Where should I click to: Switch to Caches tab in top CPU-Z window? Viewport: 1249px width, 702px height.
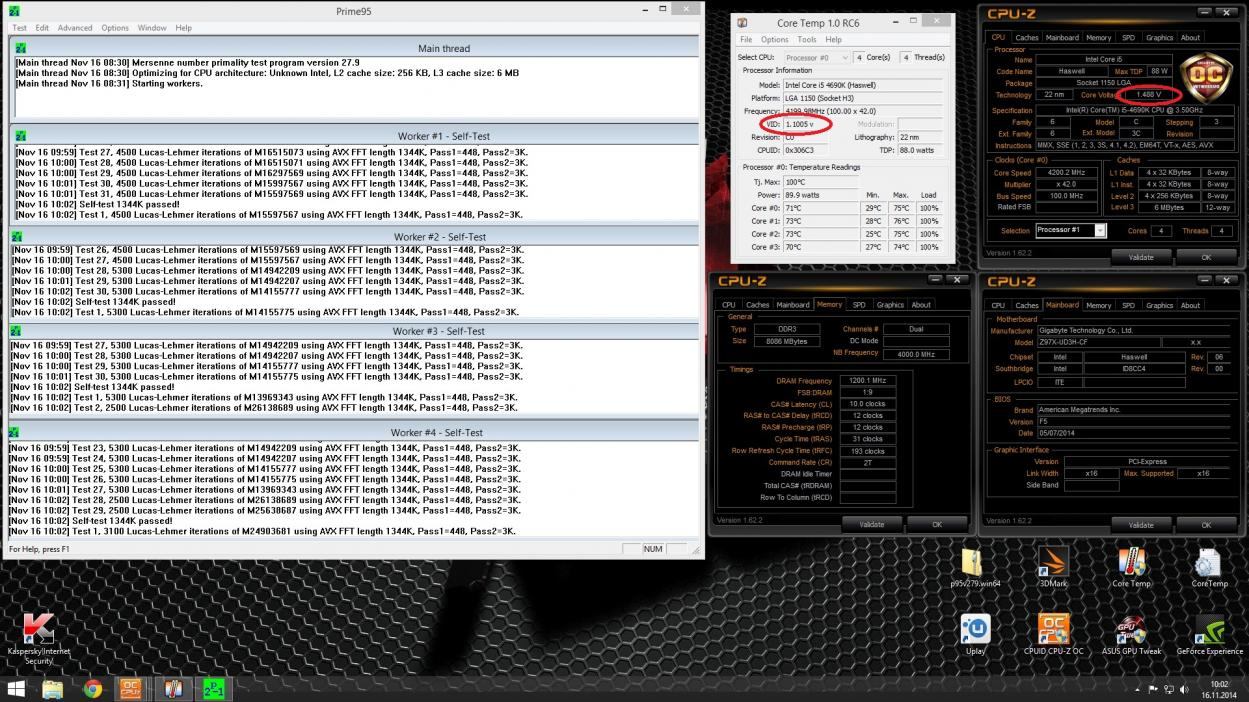pos(1027,38)
